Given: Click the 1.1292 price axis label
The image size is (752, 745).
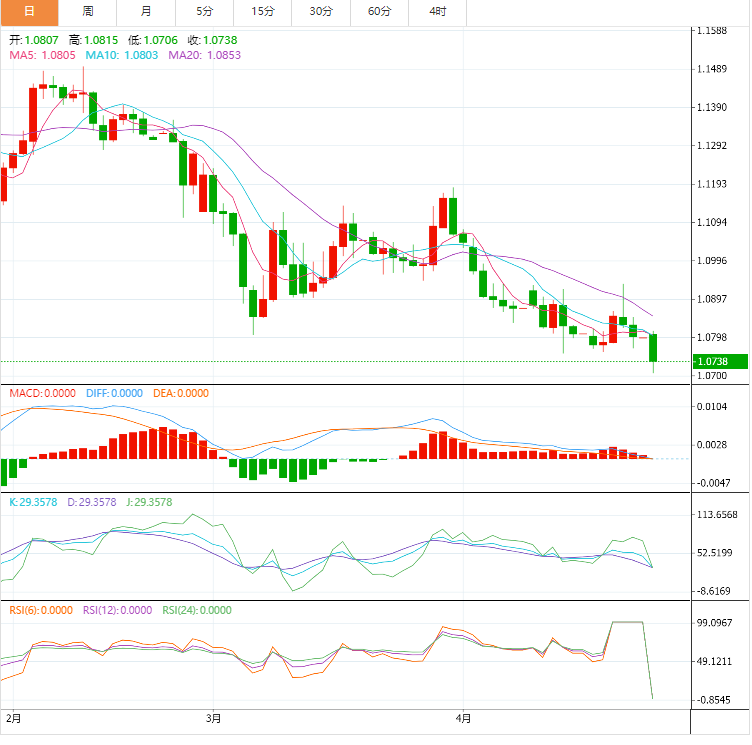Looking at the screenshot, I should tap(712, 146).
